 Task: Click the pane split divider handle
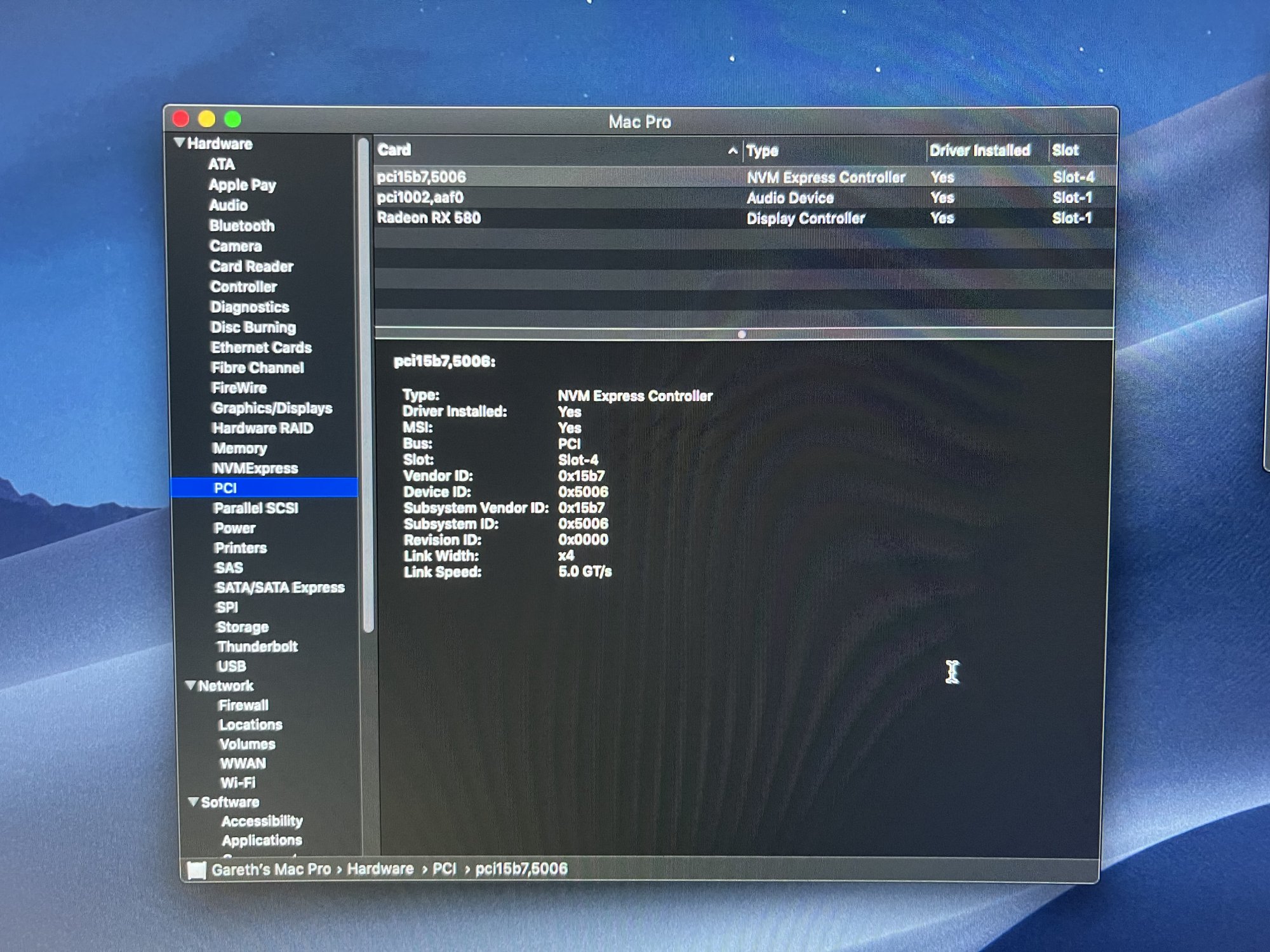pos(741,334)
